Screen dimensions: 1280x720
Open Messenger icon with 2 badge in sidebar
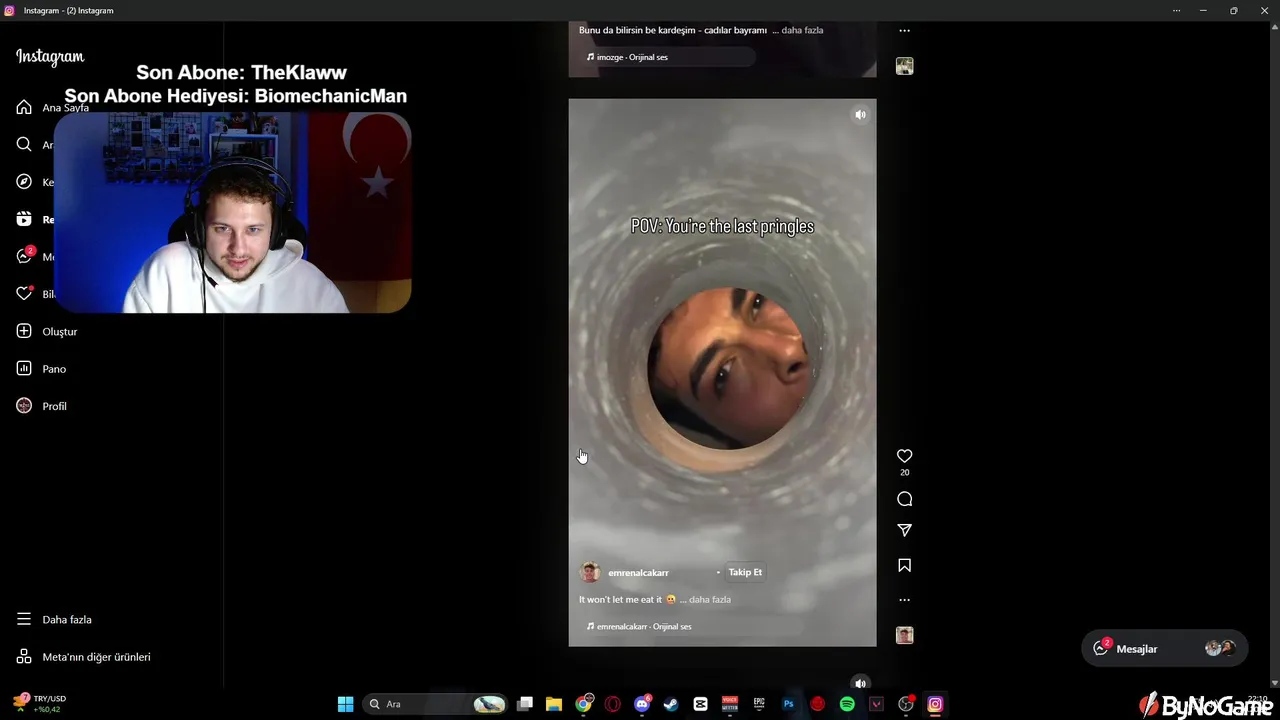pos(24,256)
